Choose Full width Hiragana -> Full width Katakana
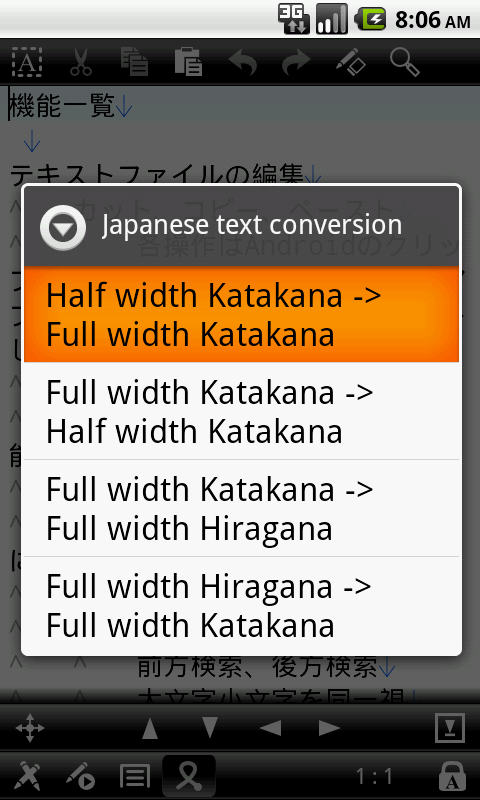This screenshot has height=800, width=480. 241,605
